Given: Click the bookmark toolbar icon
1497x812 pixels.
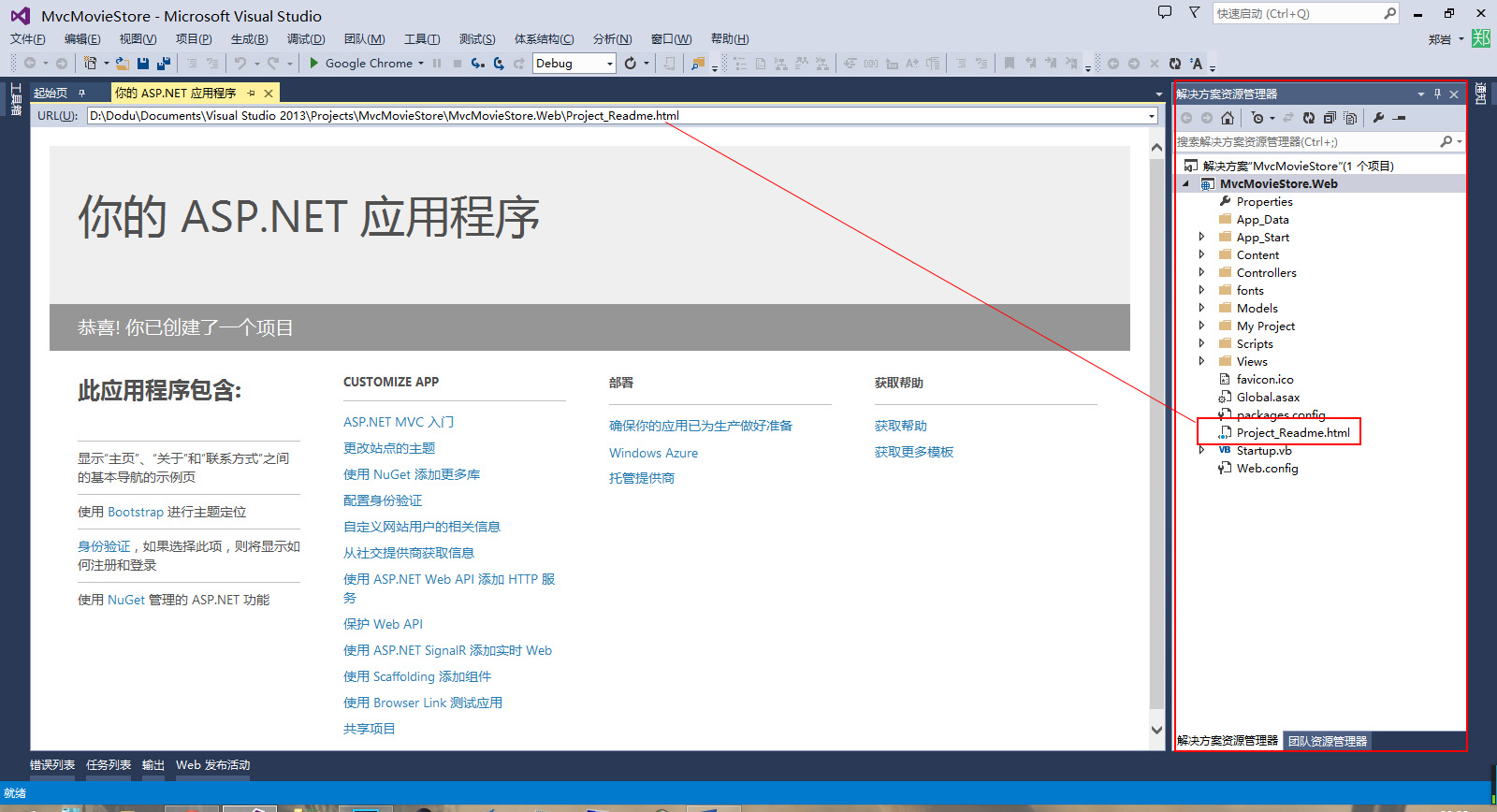Looking at the screenshot, I should coord(1010,64).
